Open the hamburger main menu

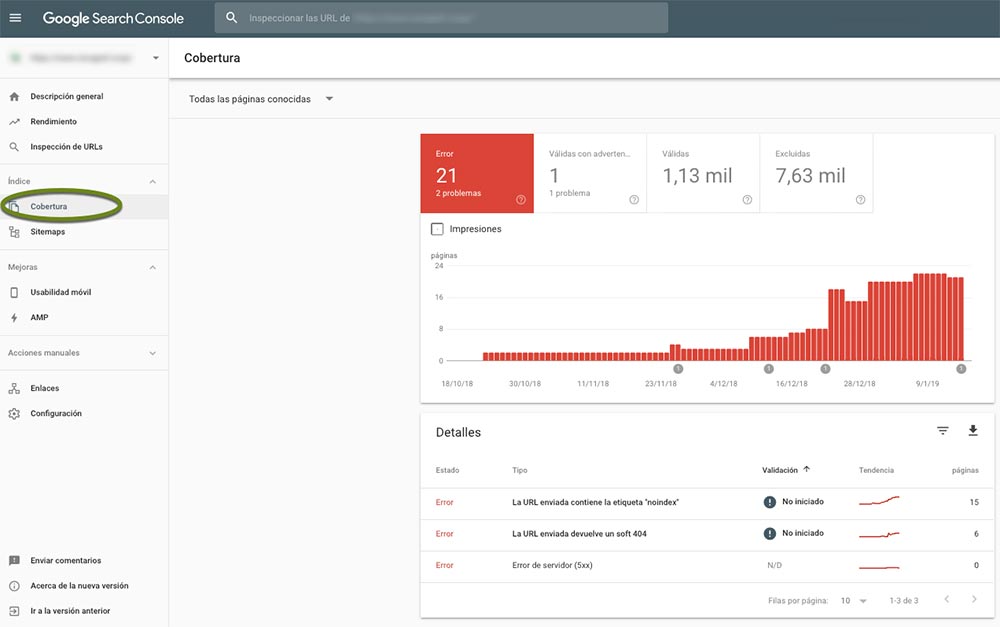(x=15, y=18)
